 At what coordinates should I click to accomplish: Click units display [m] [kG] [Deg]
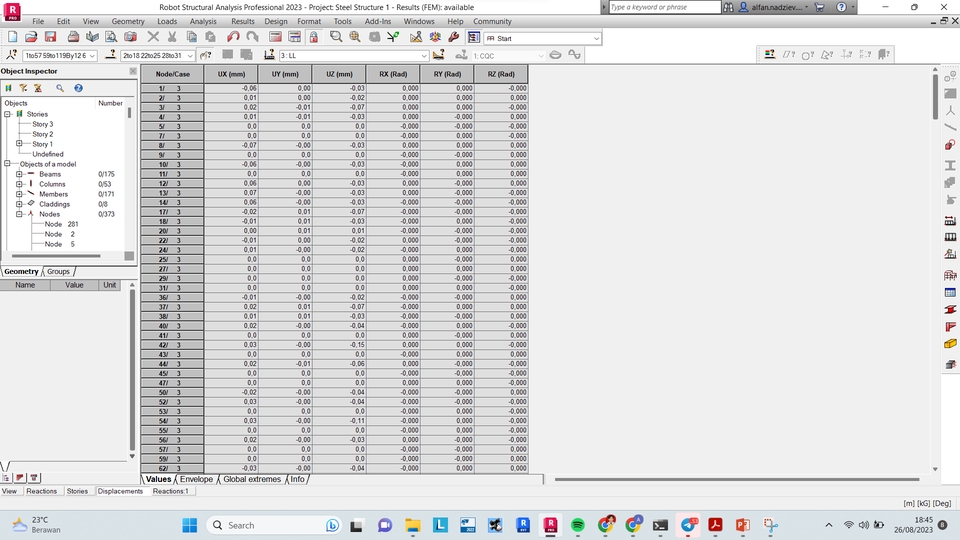pyautogui.click(x=928, y=503)
